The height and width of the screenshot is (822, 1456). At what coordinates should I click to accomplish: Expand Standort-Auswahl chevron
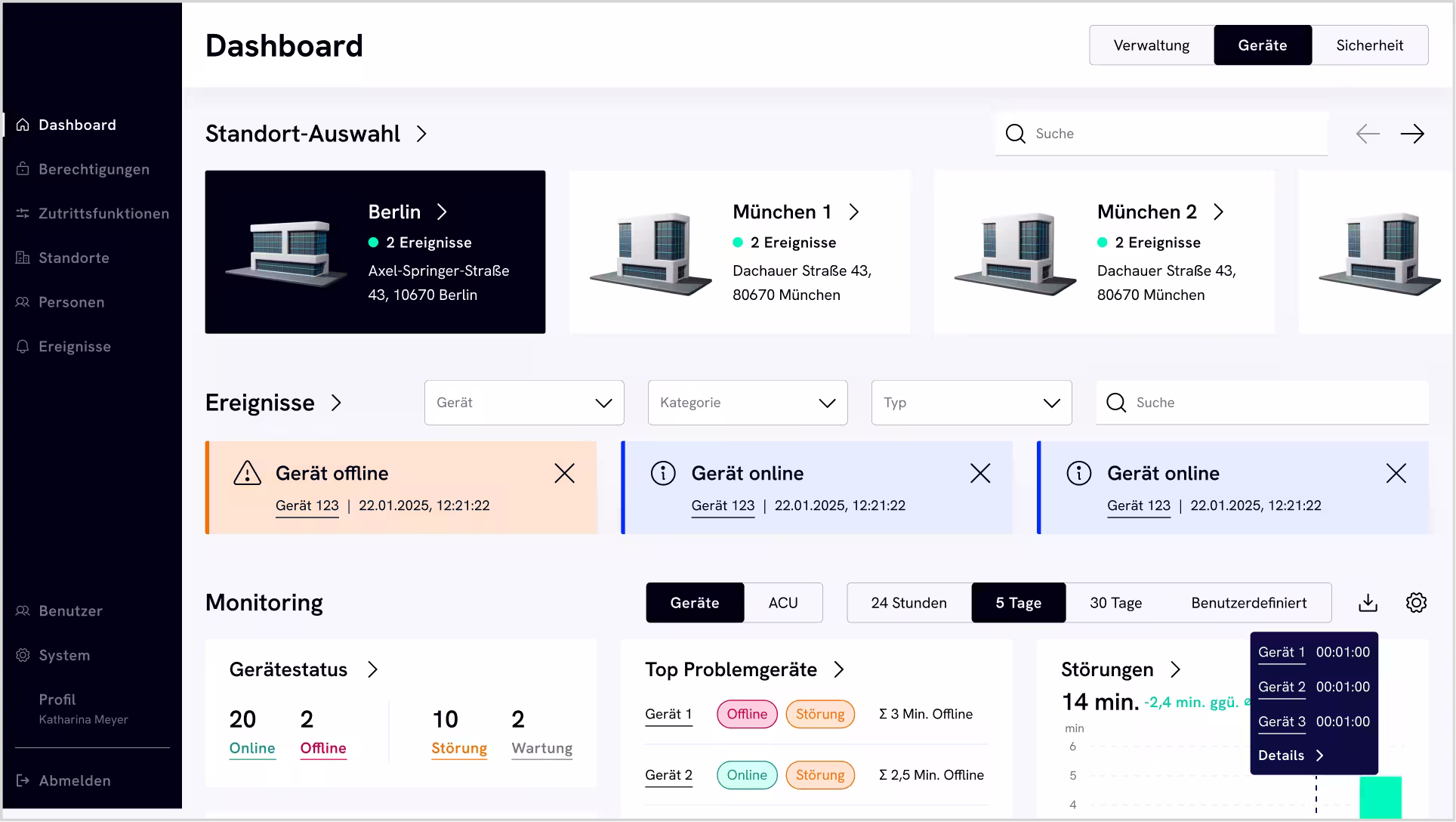point(421,134)
